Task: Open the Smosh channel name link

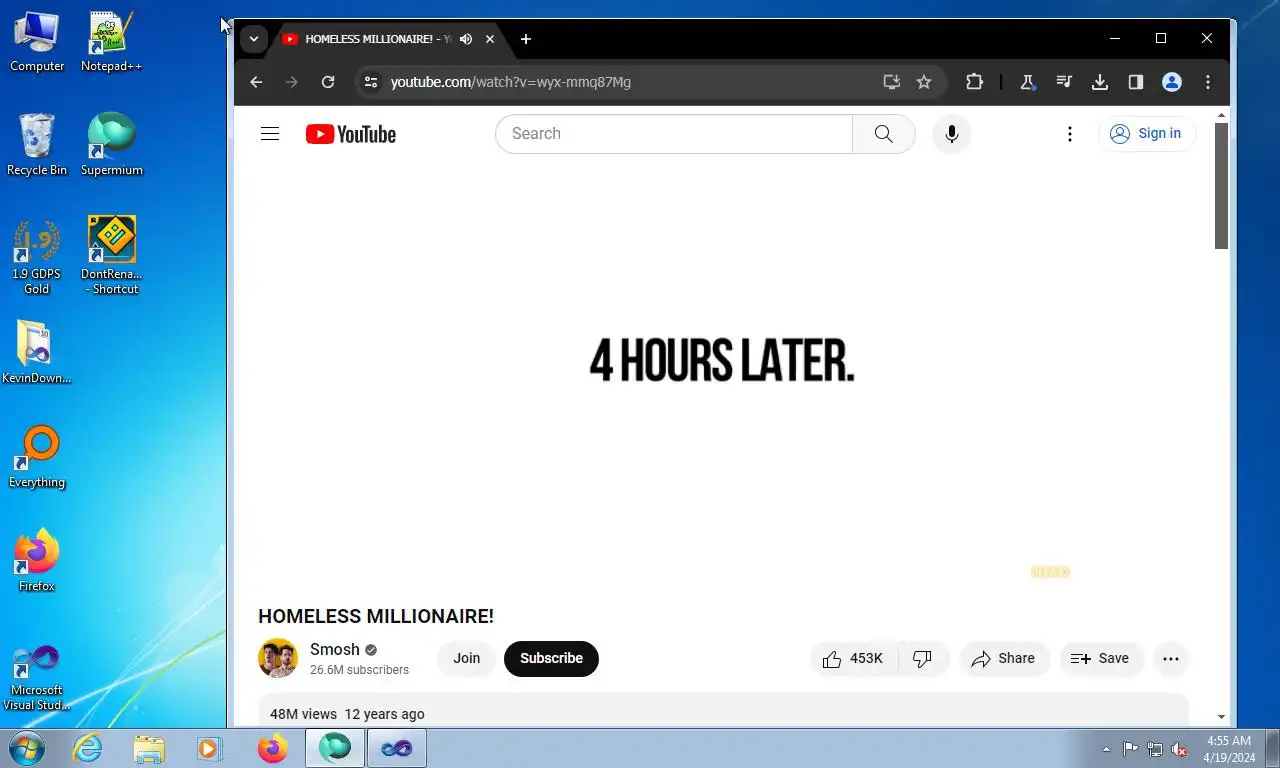Action: click(x=335, y=649)
